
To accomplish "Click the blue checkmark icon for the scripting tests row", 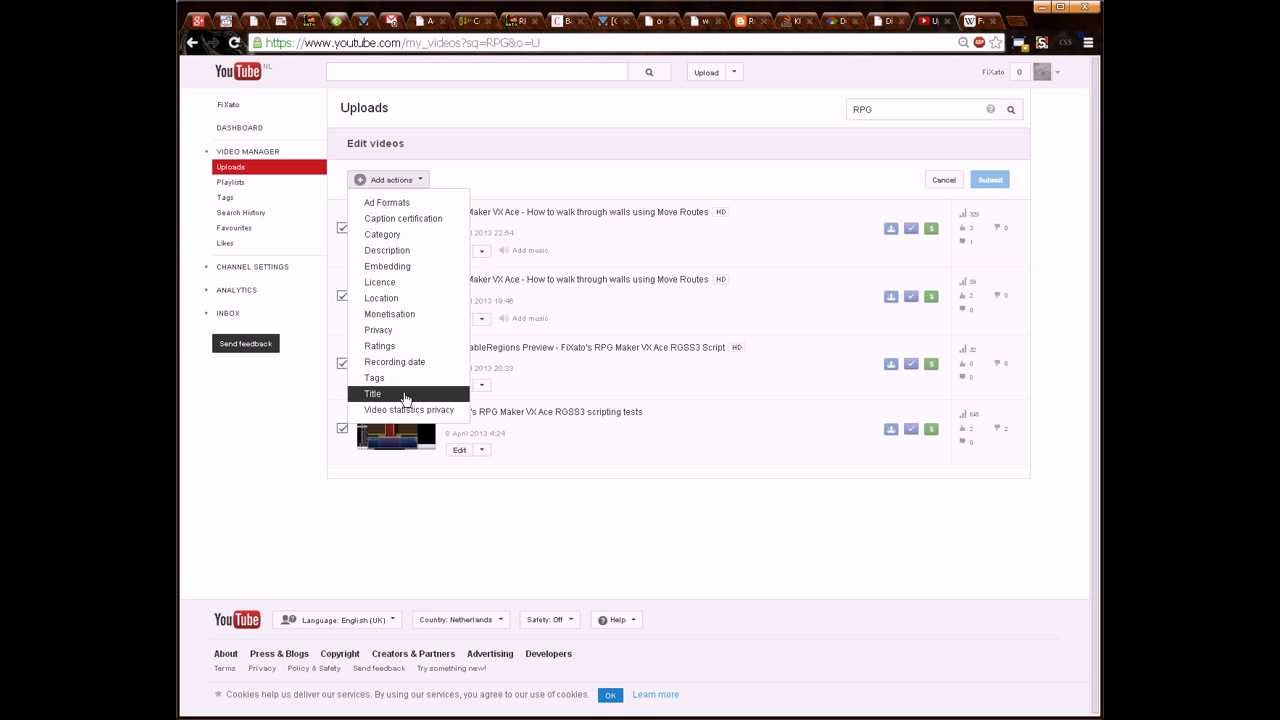I will [911, 429].
